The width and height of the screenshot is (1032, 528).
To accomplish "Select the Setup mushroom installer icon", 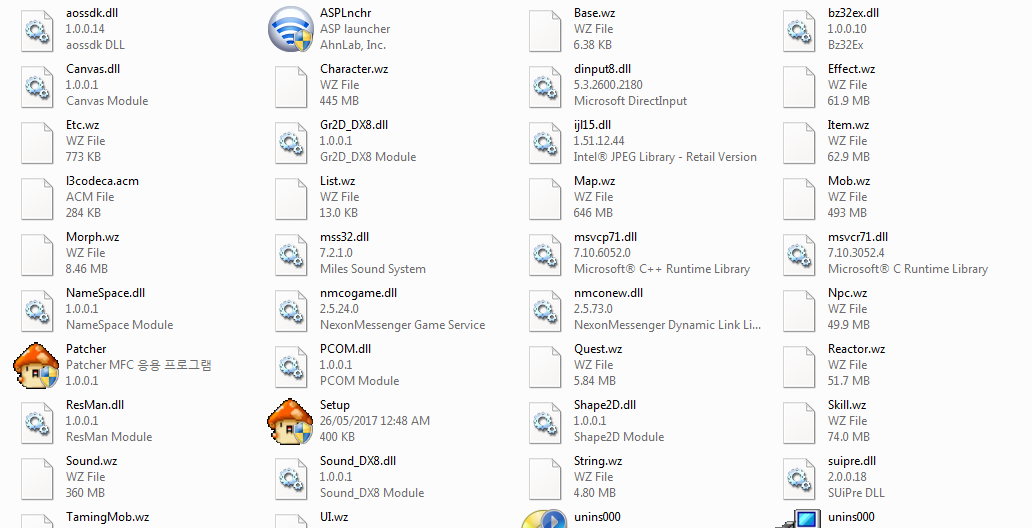I will tap(291, 421).
